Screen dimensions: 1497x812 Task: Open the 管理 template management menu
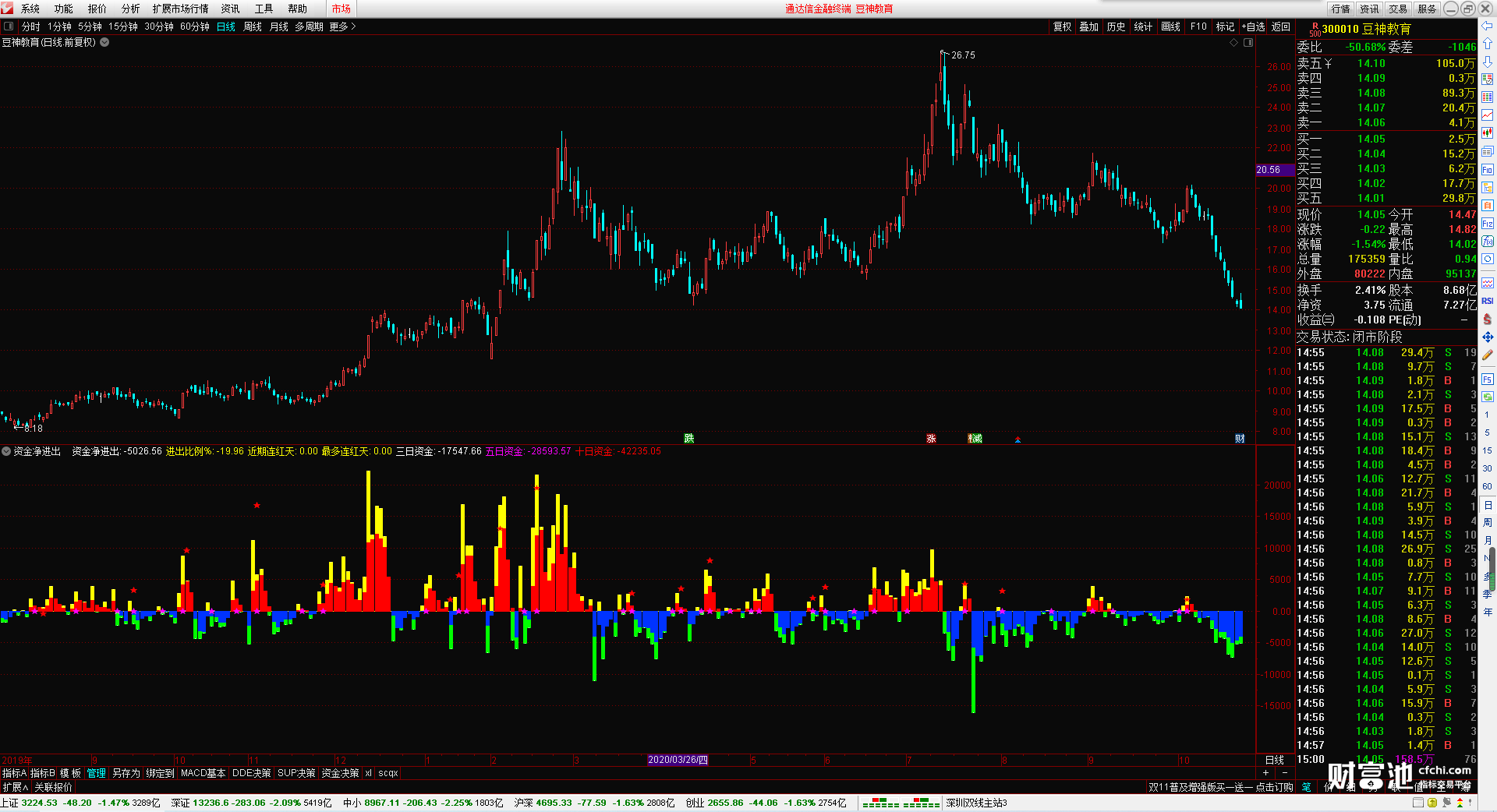coord(96,773)
